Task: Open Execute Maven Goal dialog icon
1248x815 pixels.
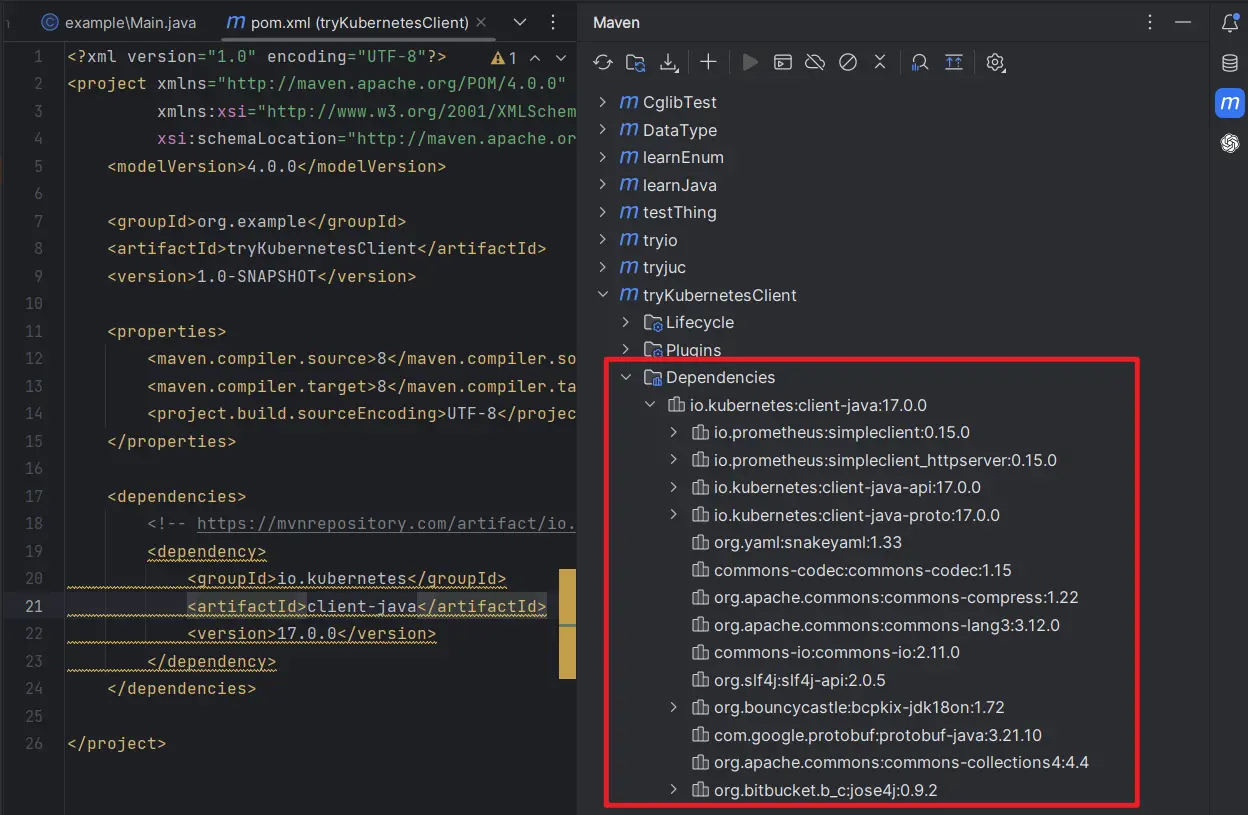Action: [783, 62]
